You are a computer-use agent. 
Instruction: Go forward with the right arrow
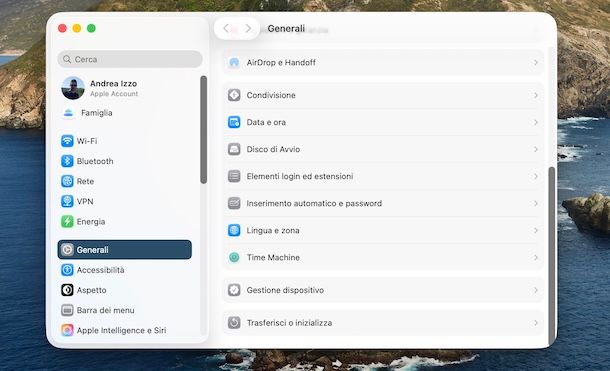click(x=248, y=28)
